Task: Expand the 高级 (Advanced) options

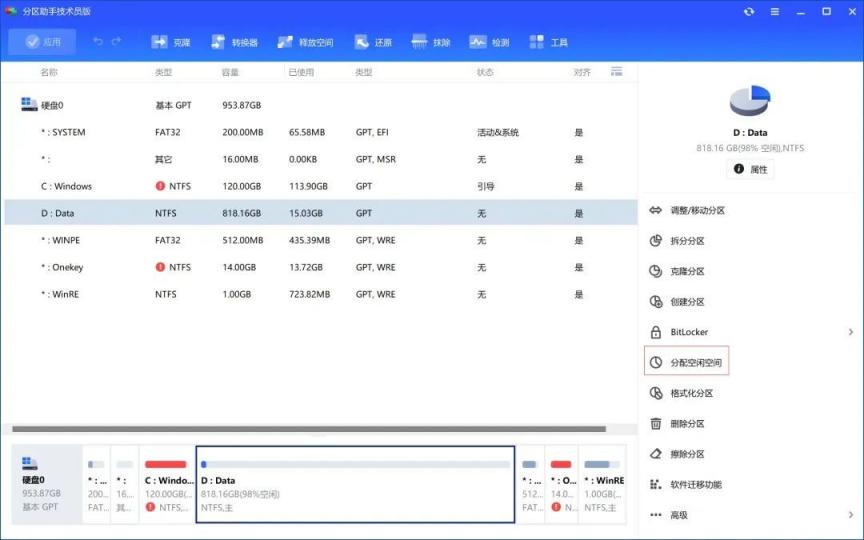Action: (851, 515)
